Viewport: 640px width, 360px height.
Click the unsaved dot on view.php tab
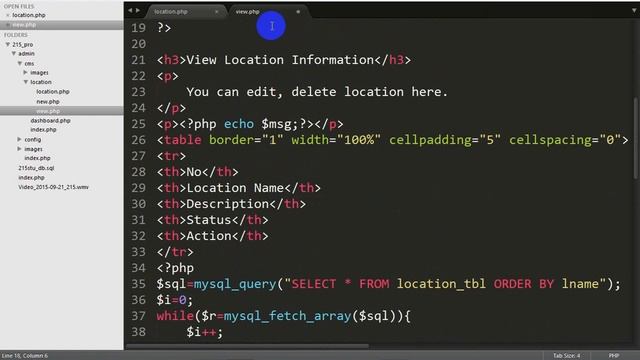(298, 12)
